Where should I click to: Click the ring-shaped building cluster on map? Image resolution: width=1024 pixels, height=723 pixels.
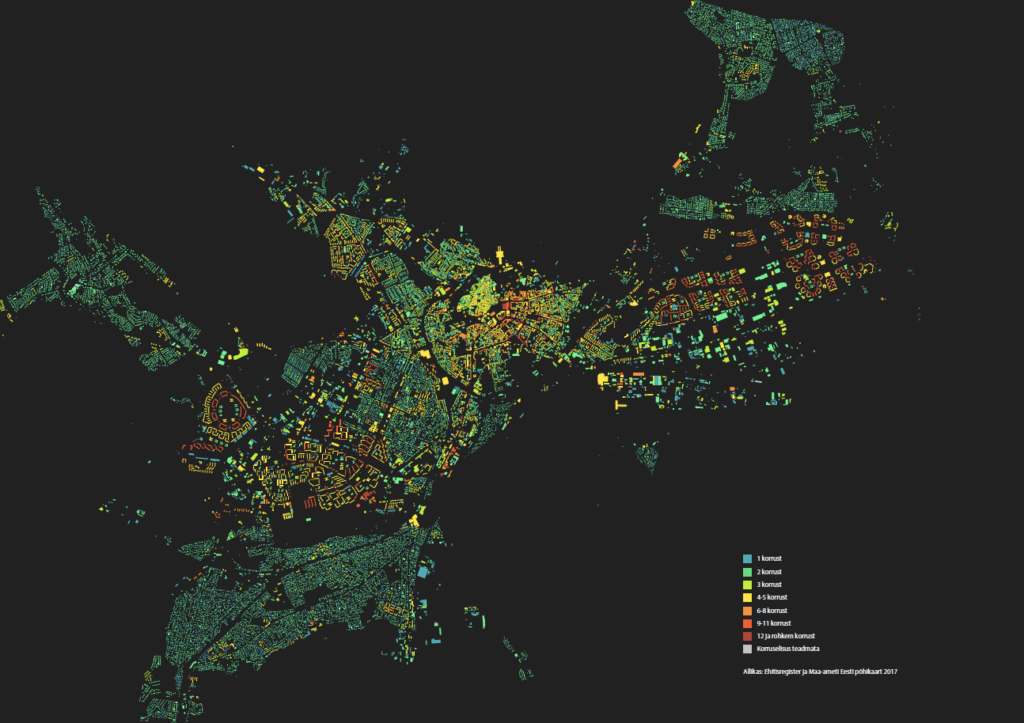[x=227, y=411]
